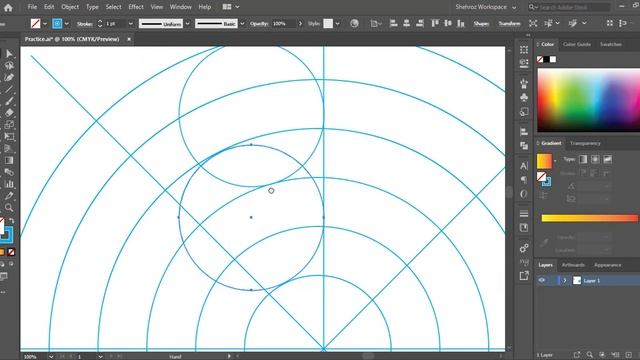Select the Zoom tool
Screen dimensions: 640x360
click(9, 208)
